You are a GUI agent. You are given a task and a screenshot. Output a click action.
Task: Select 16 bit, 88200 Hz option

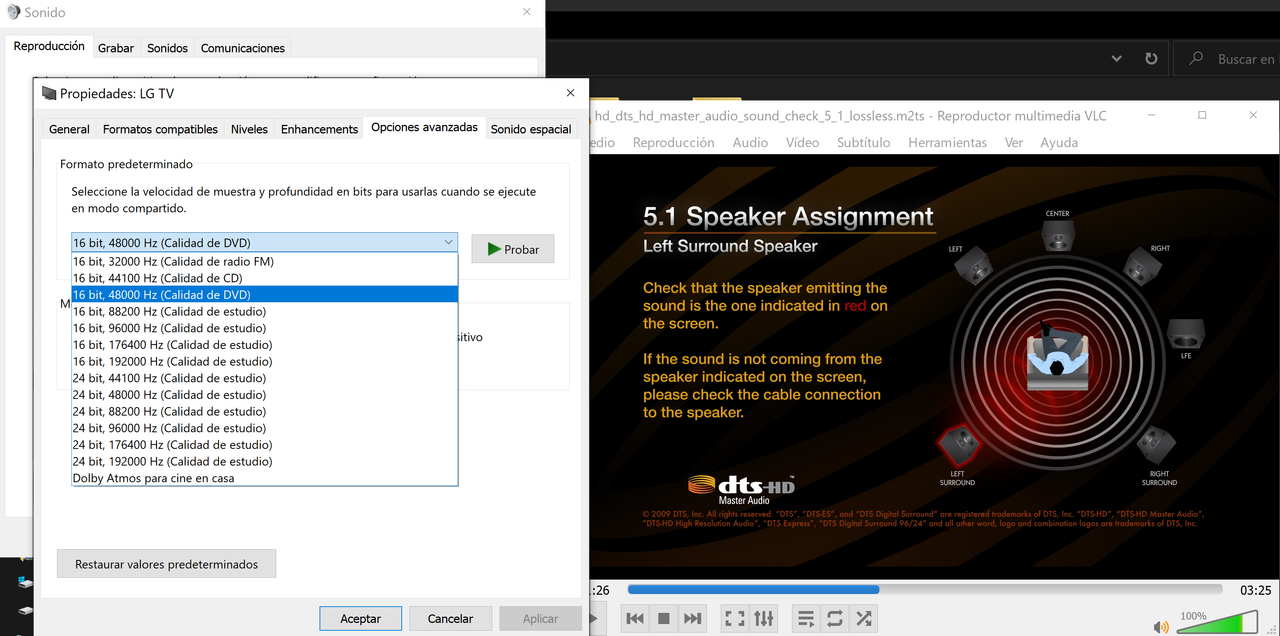point(265,311)
